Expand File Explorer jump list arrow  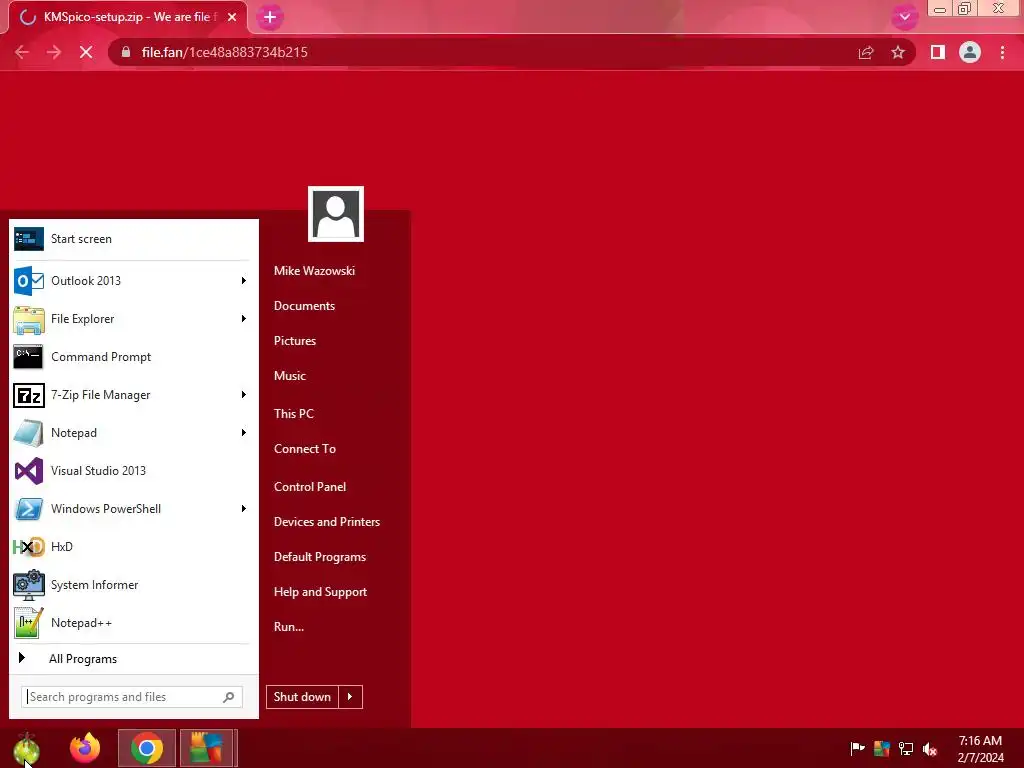(x=244, y=319)
